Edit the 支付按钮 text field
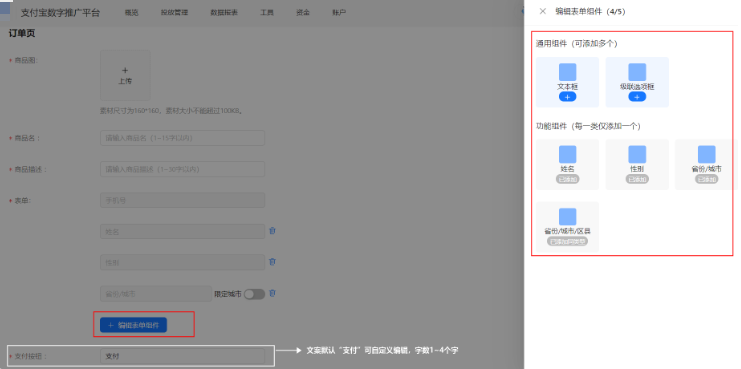The image size is (741, 369). pos(182,356)
